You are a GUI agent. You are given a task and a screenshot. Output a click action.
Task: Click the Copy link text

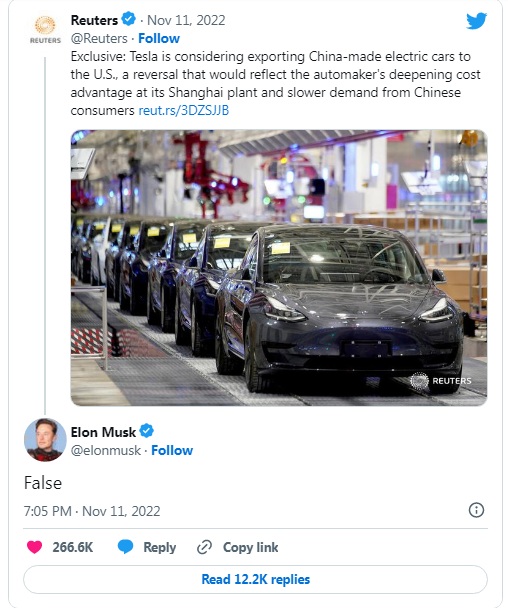pyautogui.click(x=251, y=547)
